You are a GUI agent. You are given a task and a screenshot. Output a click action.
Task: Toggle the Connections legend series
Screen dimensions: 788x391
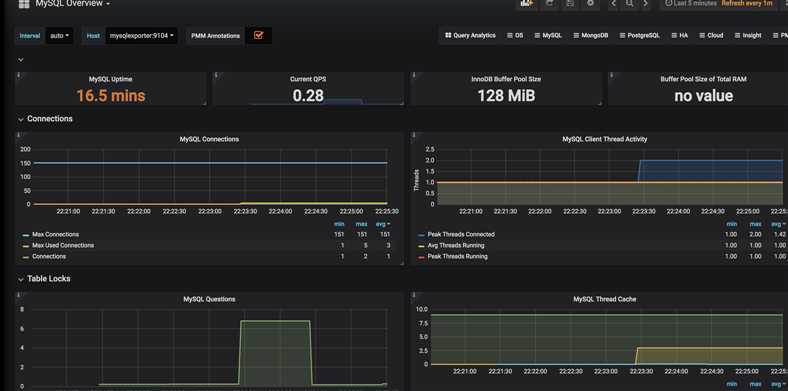tap(49, 257)
